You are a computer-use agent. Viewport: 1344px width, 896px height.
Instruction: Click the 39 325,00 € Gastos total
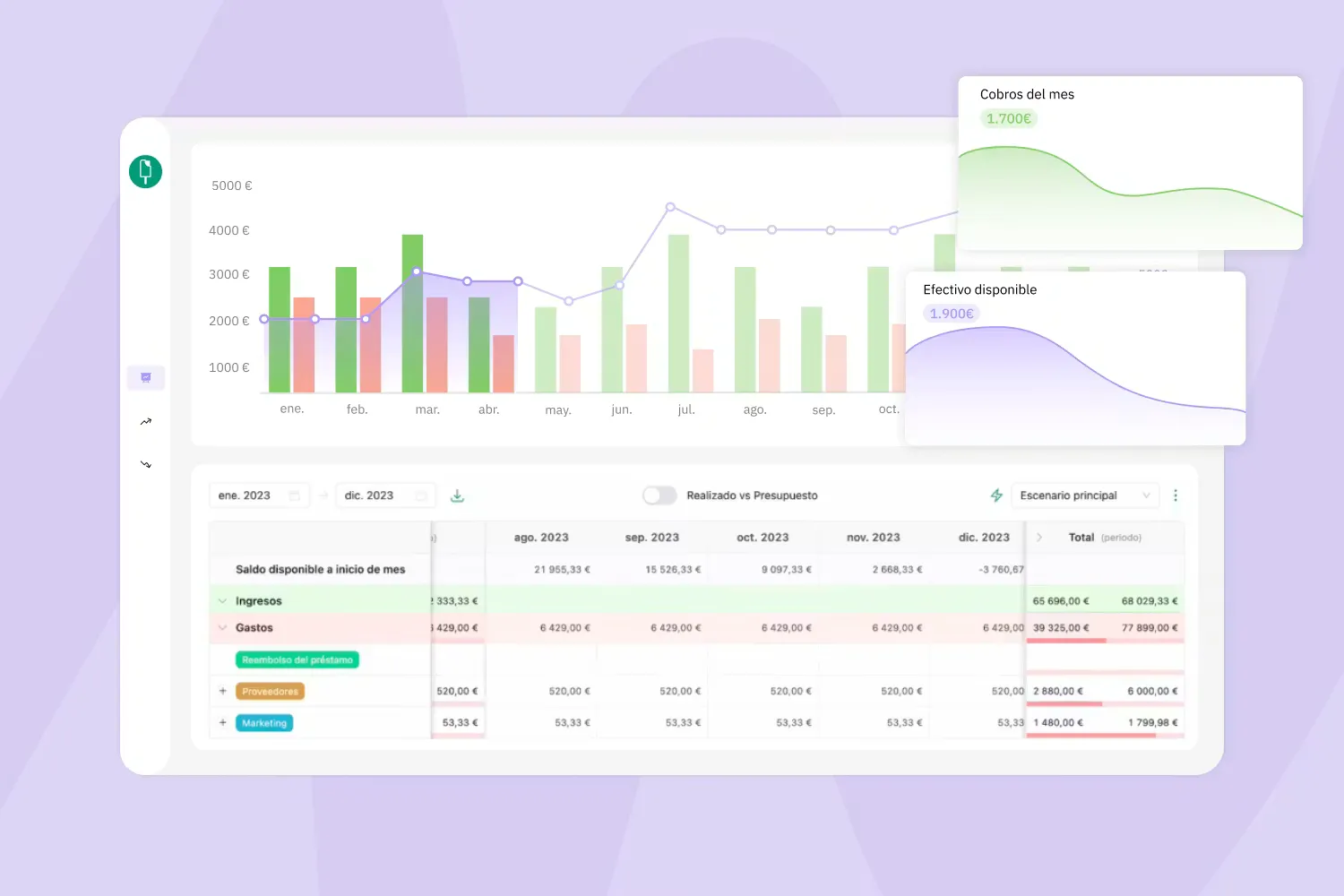click(x=1061, y=628)
